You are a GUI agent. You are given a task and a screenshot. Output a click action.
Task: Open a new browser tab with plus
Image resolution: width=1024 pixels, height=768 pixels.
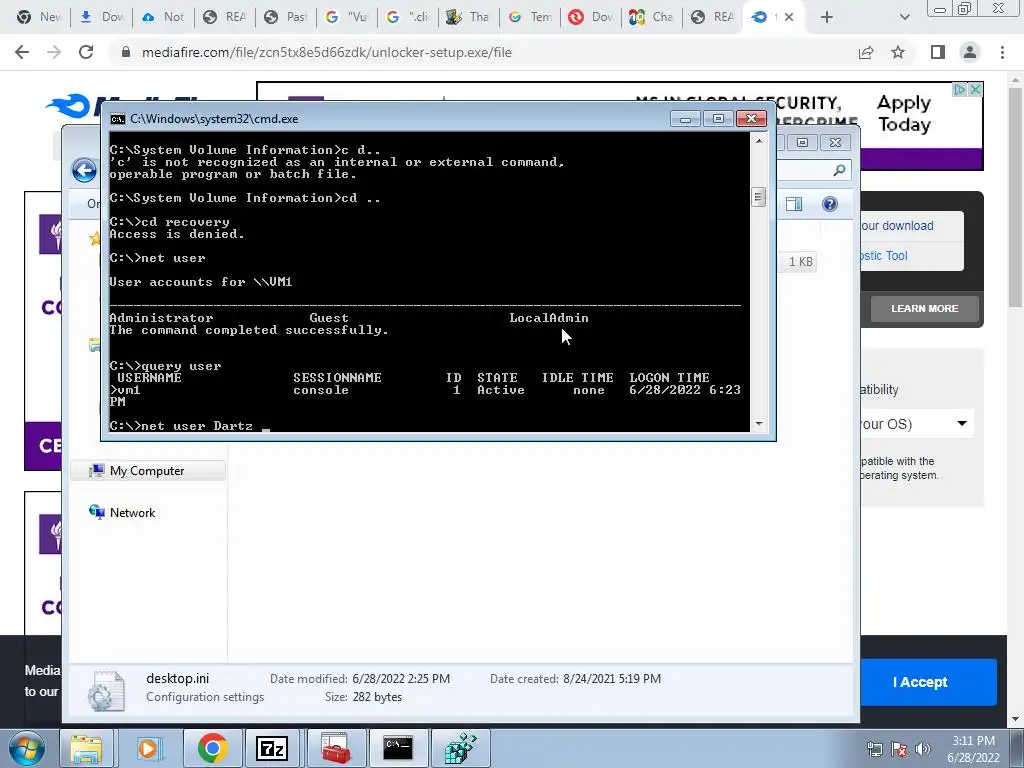click(x=827, y=17)
